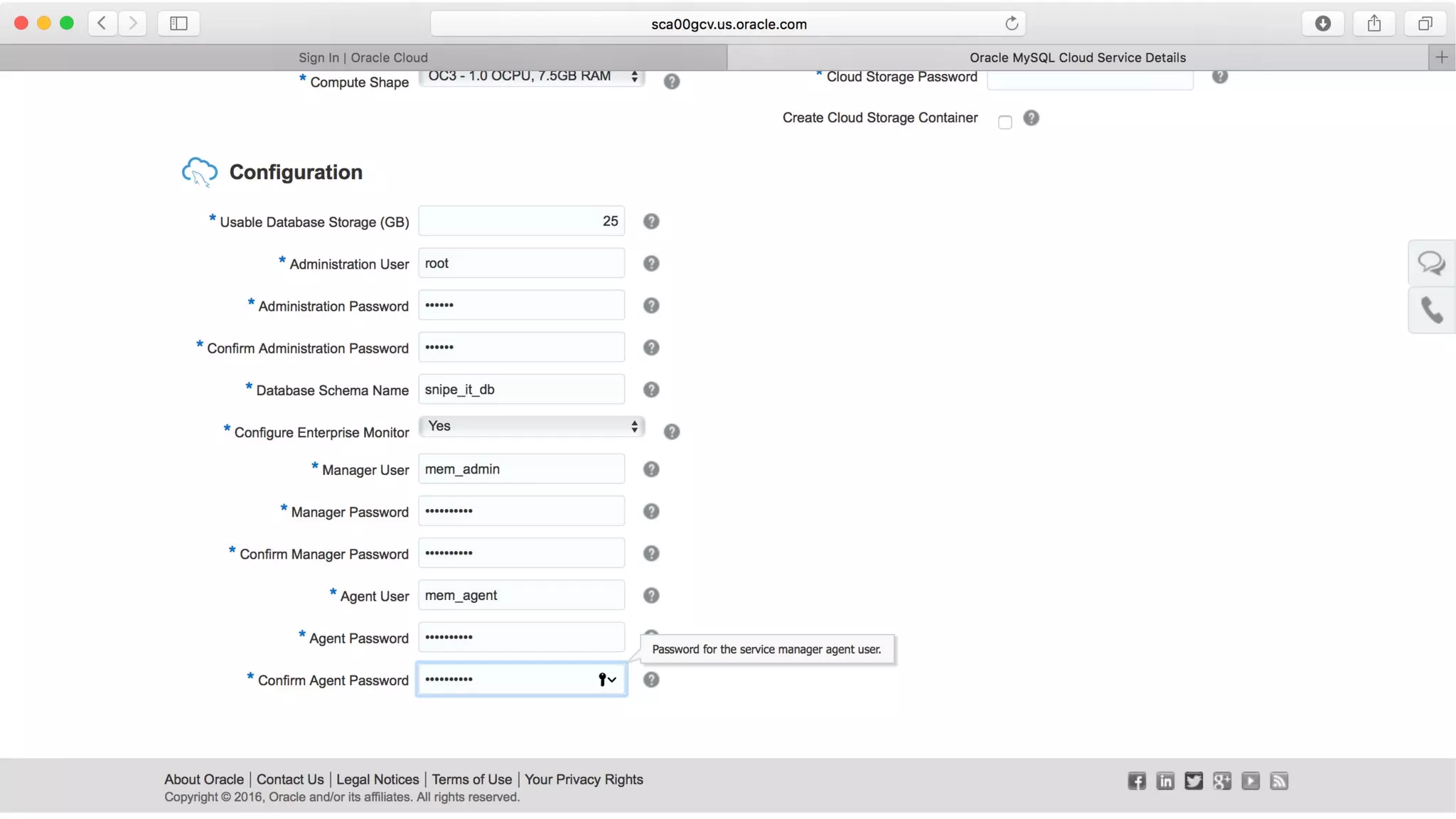Click the page reload button in address bar

click(x=1011, y=23)
